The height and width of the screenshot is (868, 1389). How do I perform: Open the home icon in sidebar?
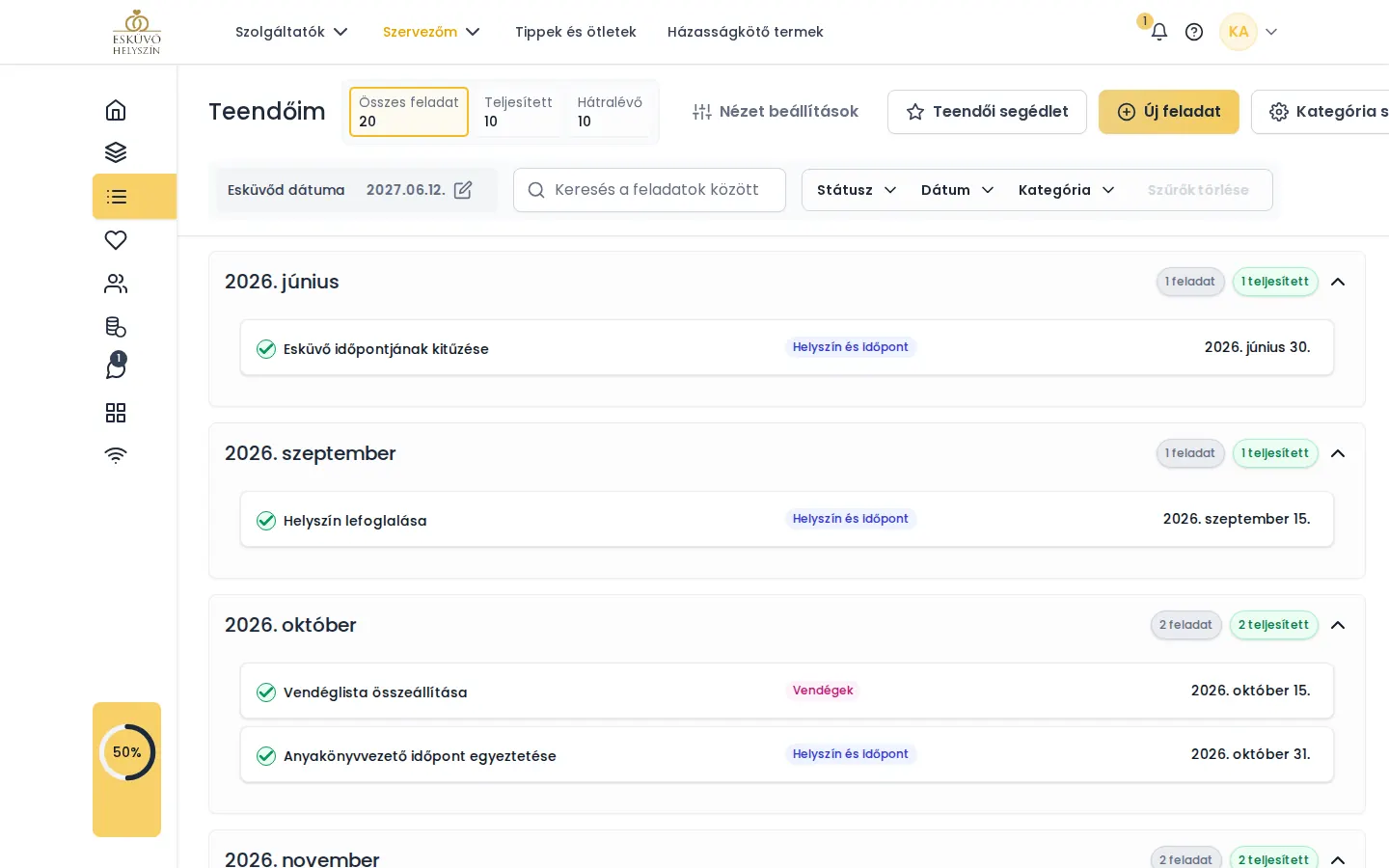pyautogui.click(x=116, y=110)
